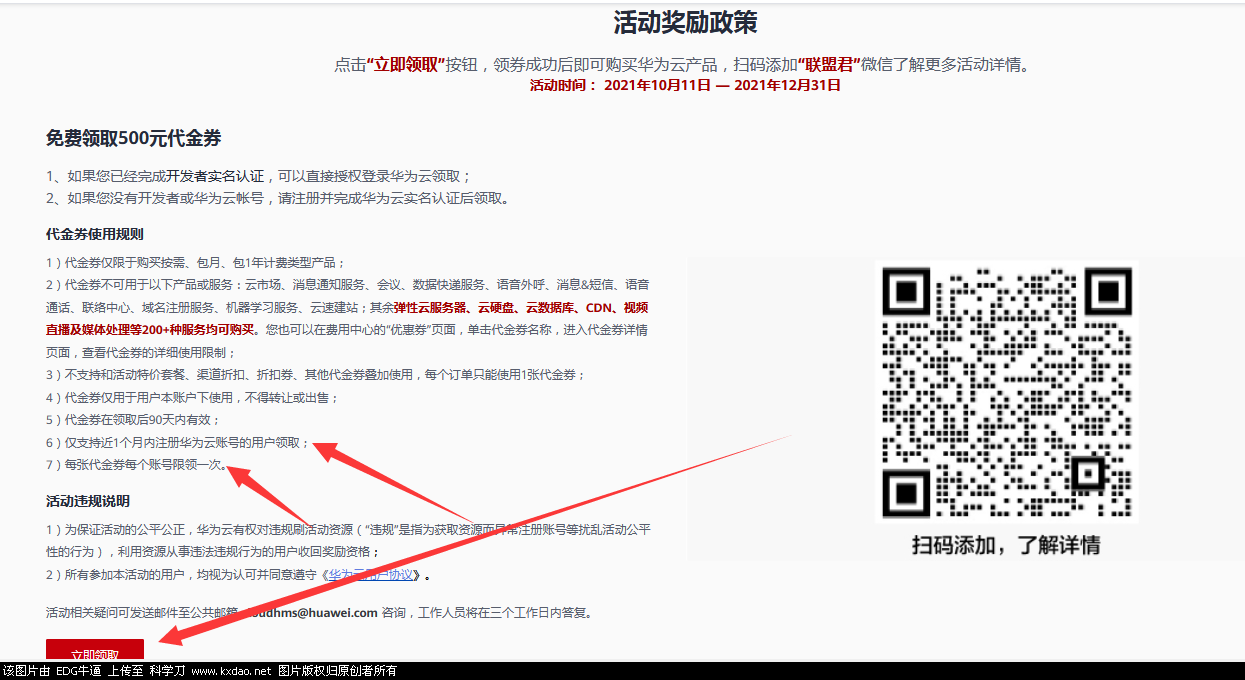Click the line about 注册并完成华为云实名认证
The image size is (1245, 680).
[x=277, y=198]
